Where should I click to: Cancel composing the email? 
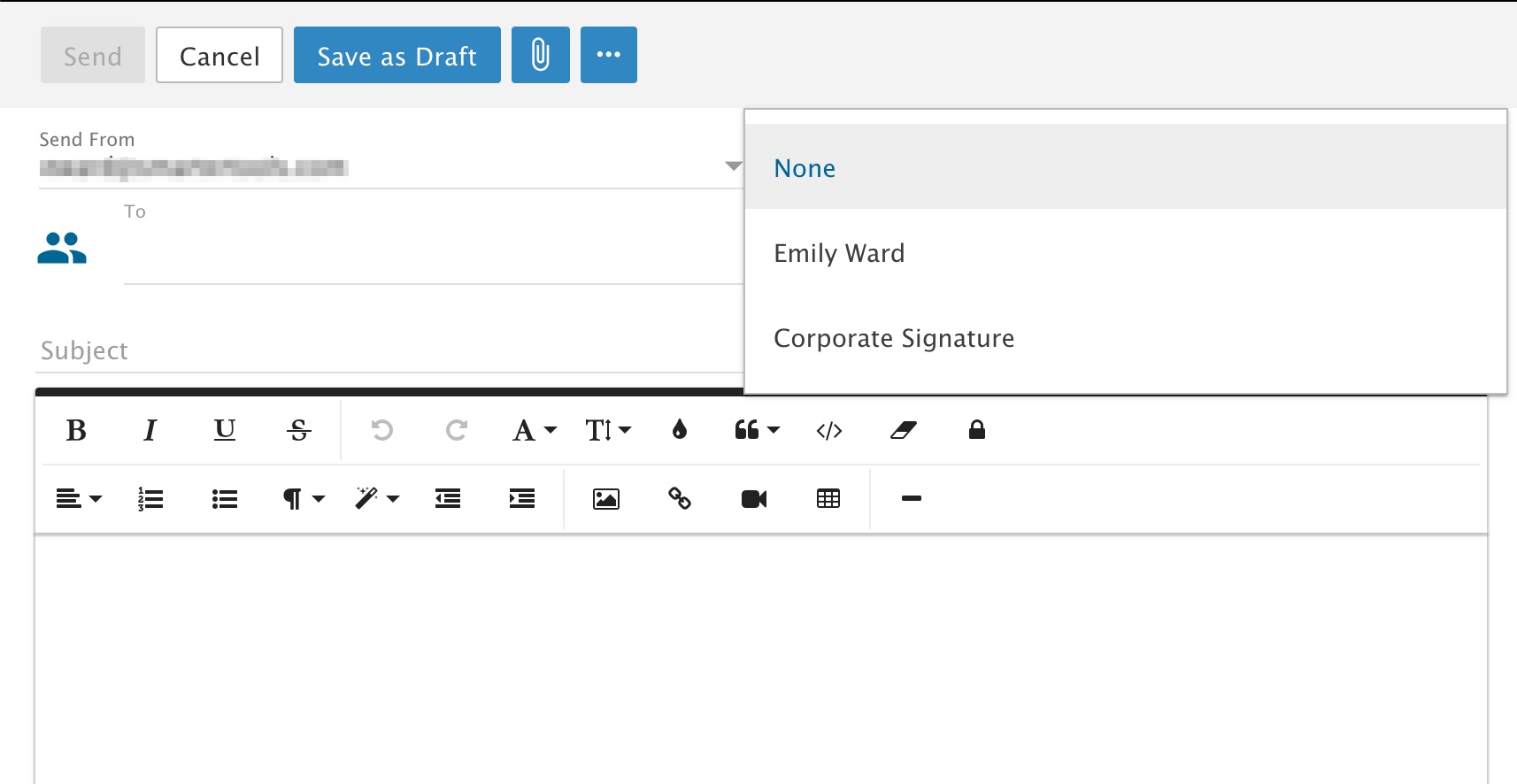(x=219, y=55)
